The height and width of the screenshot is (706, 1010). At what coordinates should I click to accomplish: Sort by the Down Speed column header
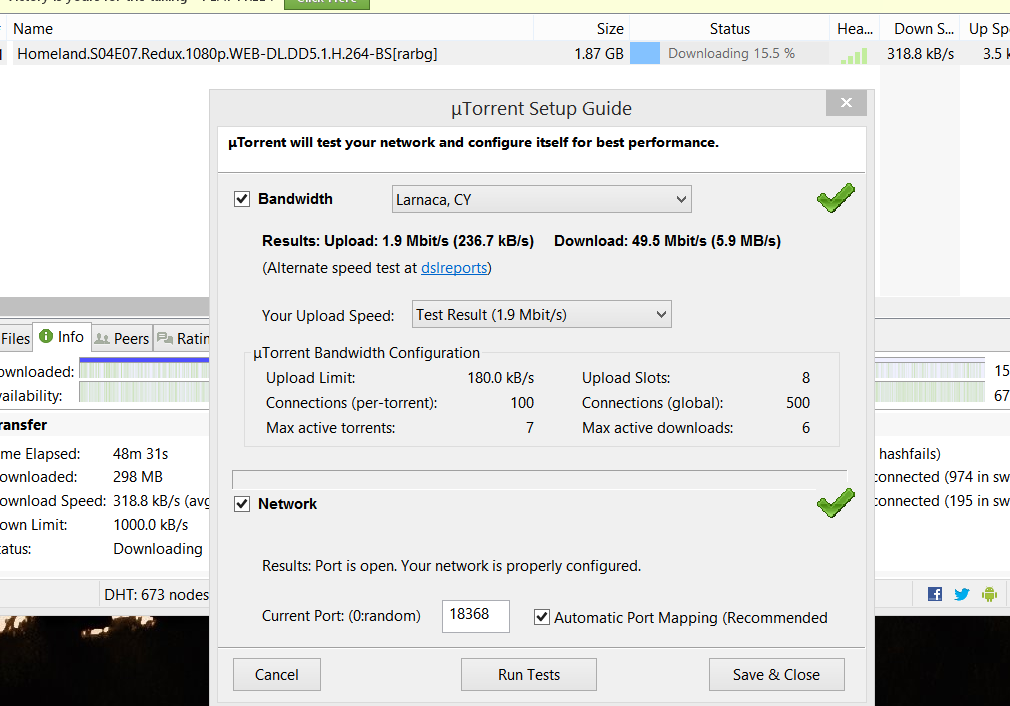coord(920,29)
